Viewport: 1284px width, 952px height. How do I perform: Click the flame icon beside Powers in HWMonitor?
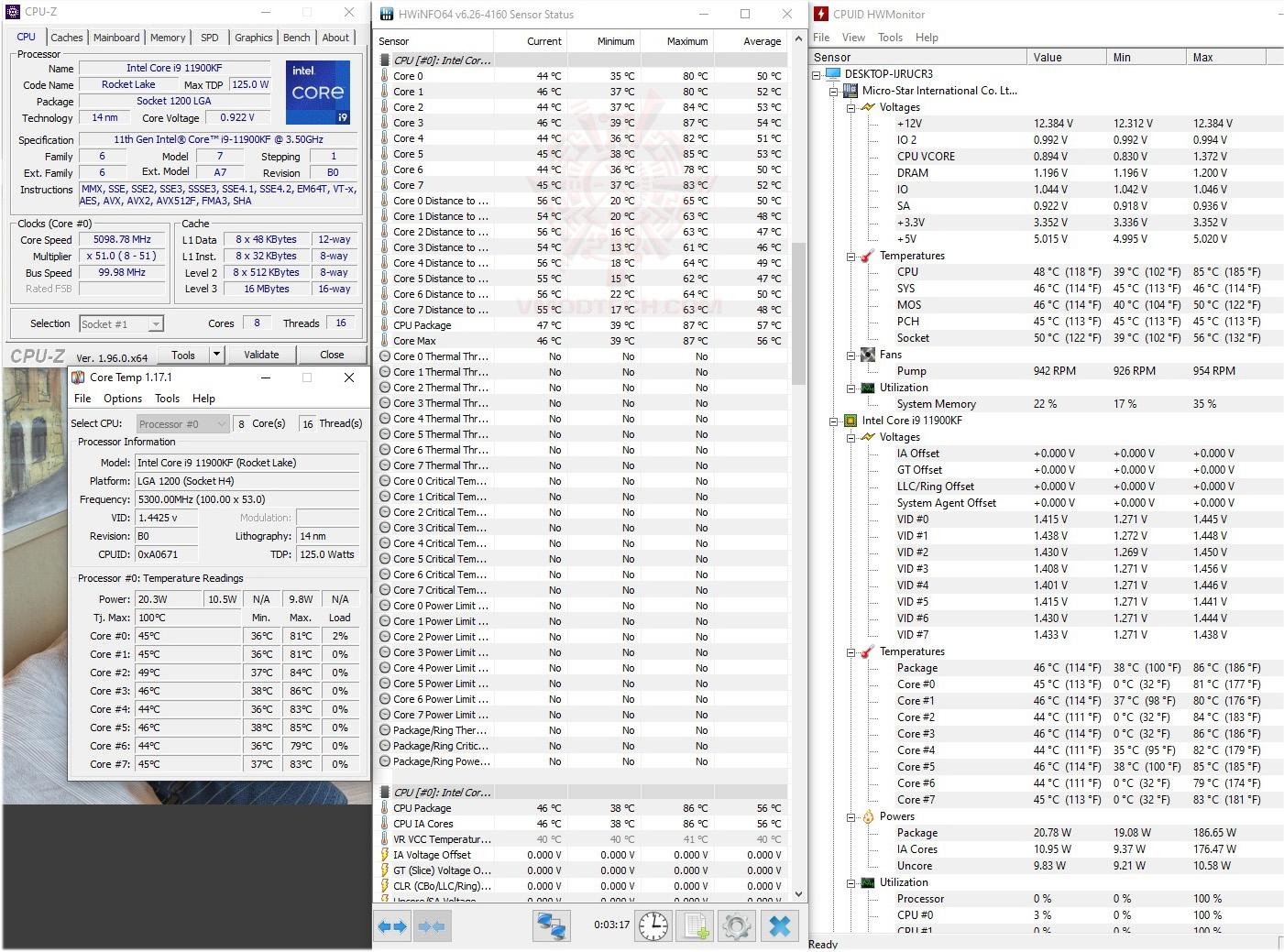pyautogui.click(x=868, y=816)
